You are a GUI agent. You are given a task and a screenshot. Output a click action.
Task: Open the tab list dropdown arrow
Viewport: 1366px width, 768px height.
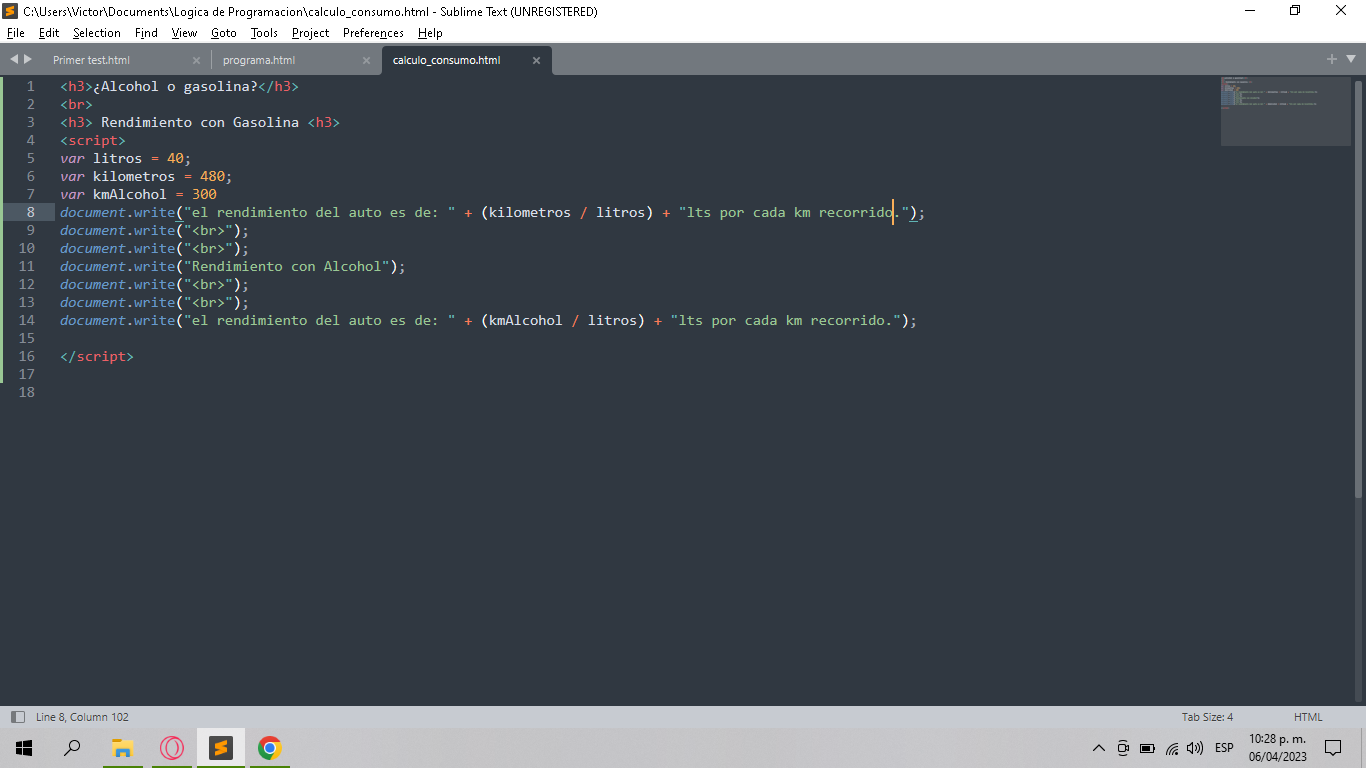point(1350,60)
